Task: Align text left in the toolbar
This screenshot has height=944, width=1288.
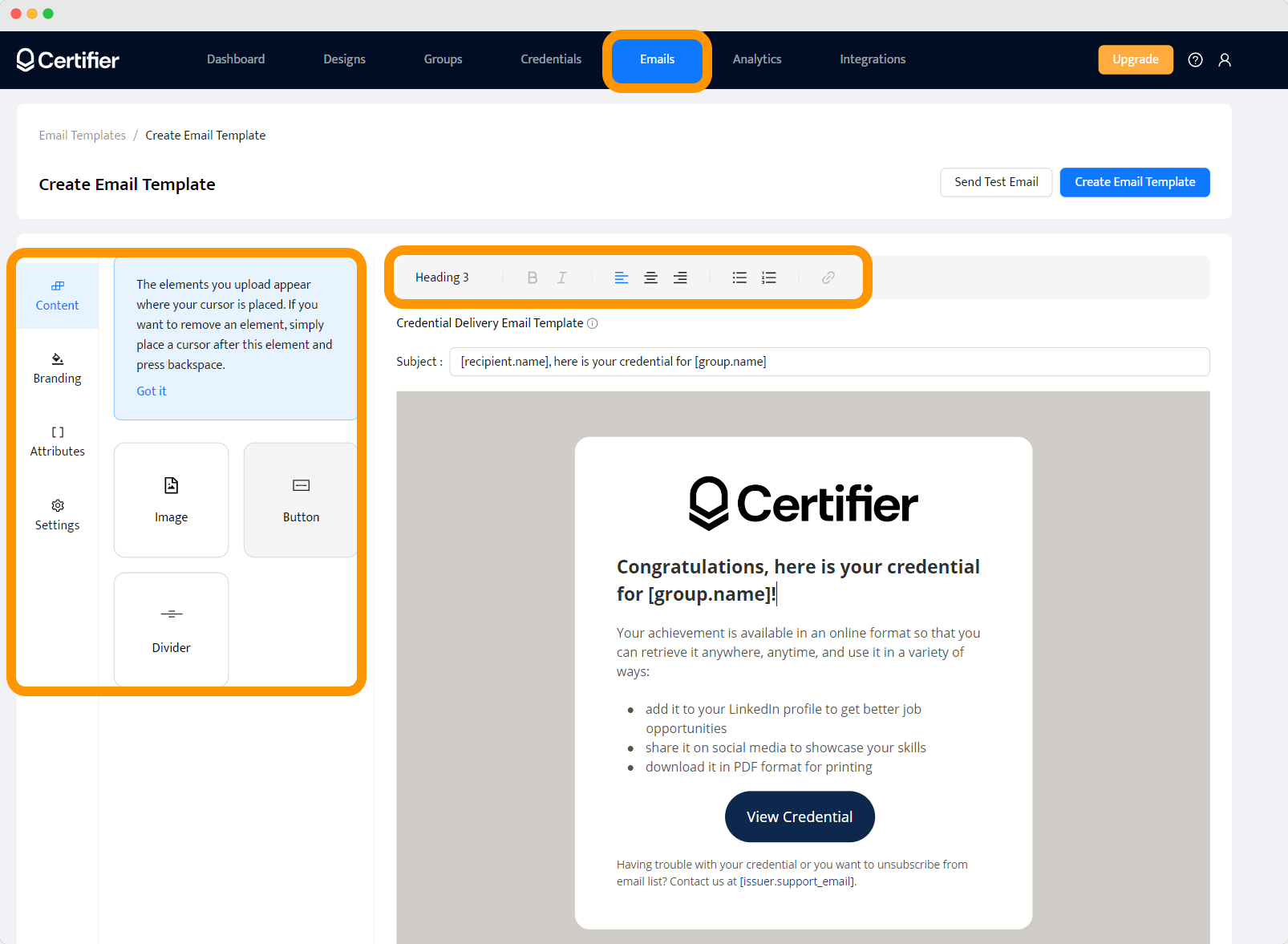Action: point(622,278)
